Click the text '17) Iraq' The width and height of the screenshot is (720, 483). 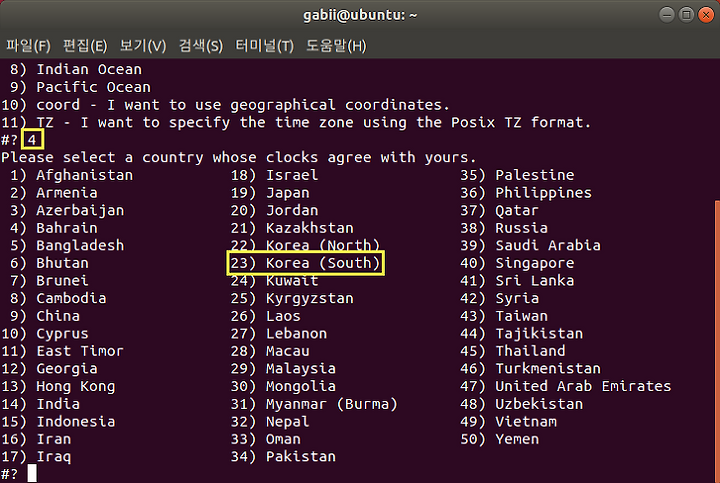coord(36,457)
